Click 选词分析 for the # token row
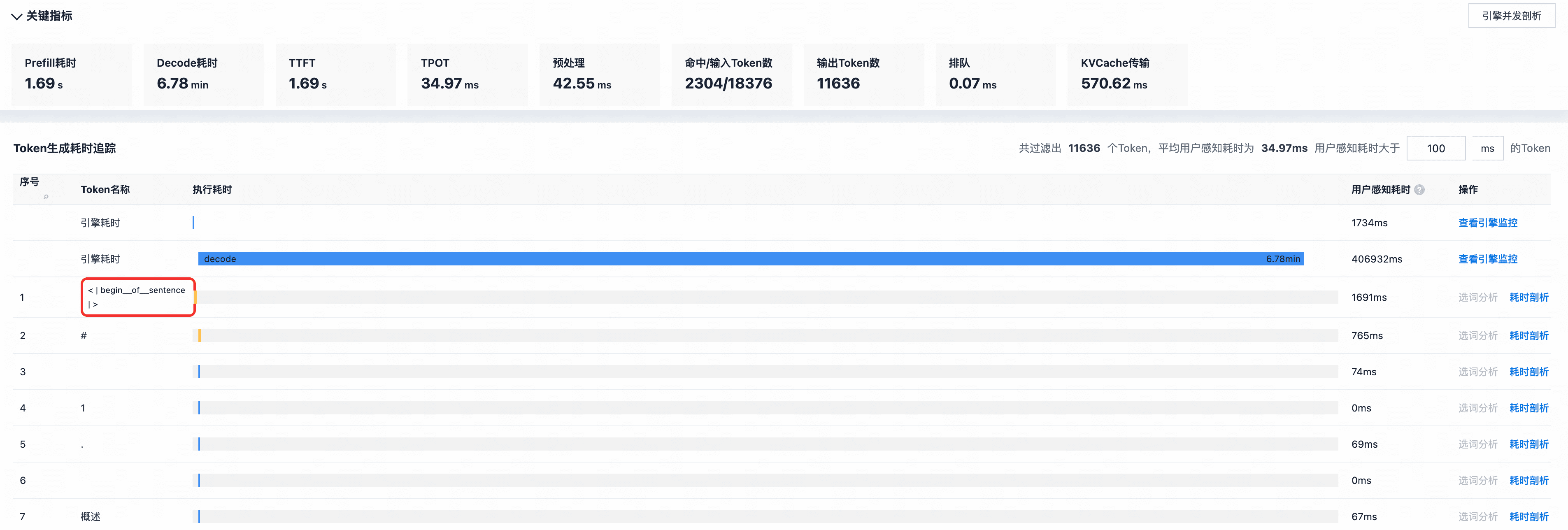 click(x=1477, y=336)
